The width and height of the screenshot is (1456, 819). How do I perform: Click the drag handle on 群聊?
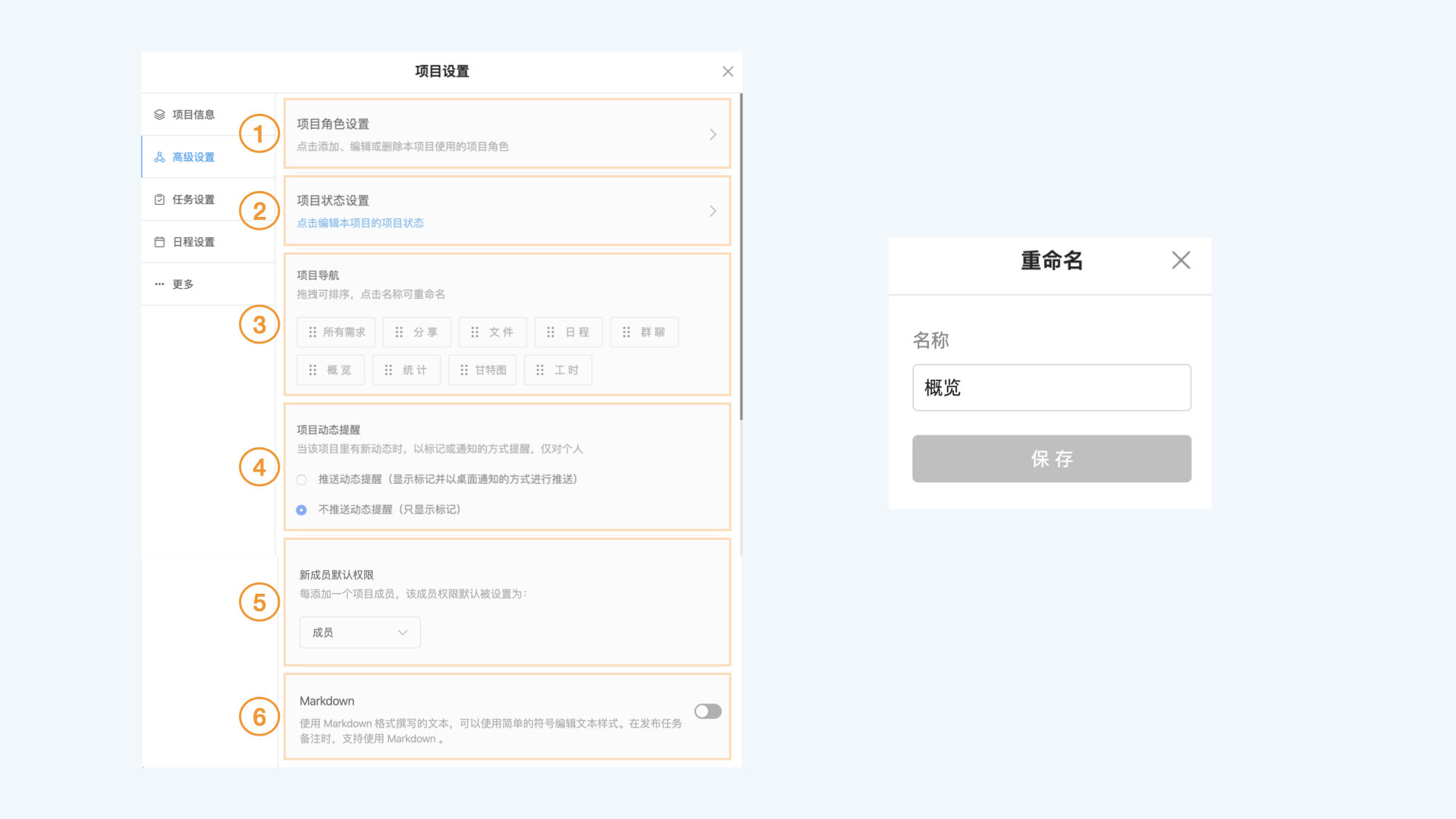click(x=626, y=332)
